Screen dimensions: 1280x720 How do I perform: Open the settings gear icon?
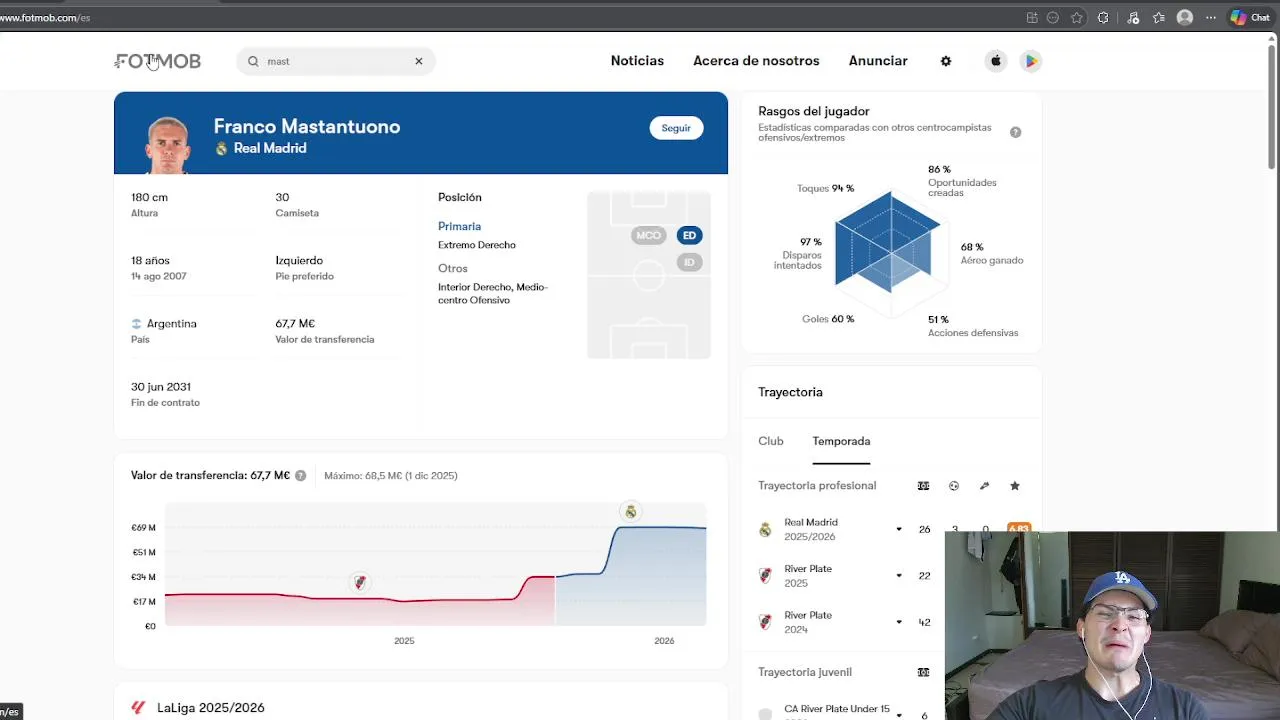point(946,61)
